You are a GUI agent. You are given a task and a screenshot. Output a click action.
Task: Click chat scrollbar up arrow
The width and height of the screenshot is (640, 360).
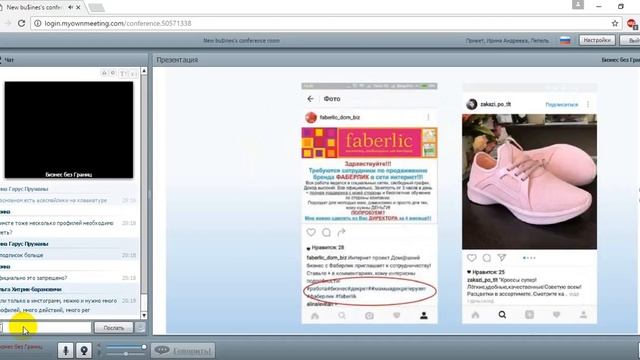[144, 71]
